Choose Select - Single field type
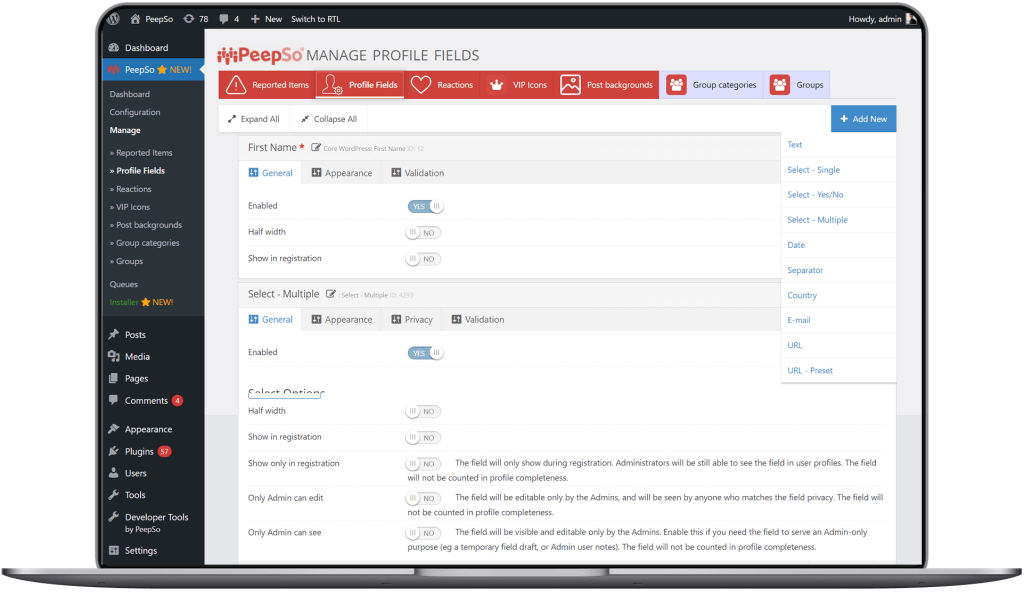This screenshot has height=595, width=1024. 839,170
